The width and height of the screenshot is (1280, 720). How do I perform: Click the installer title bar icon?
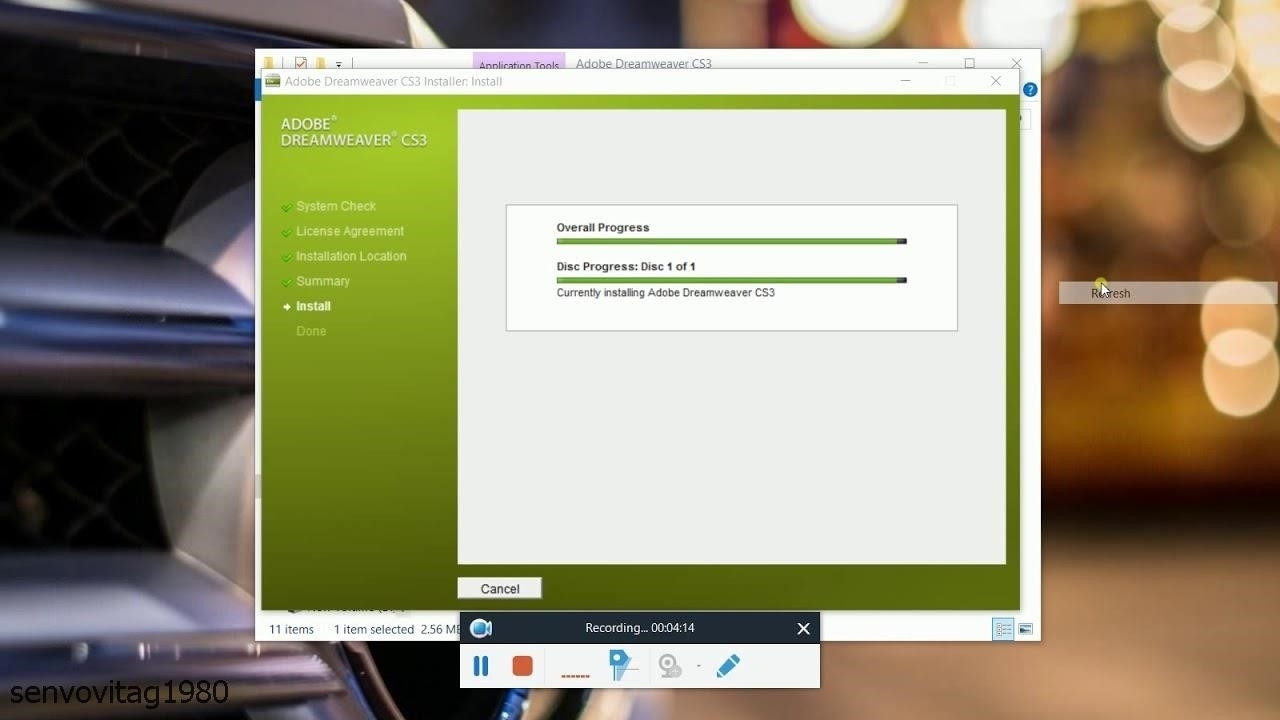[272, 81]
